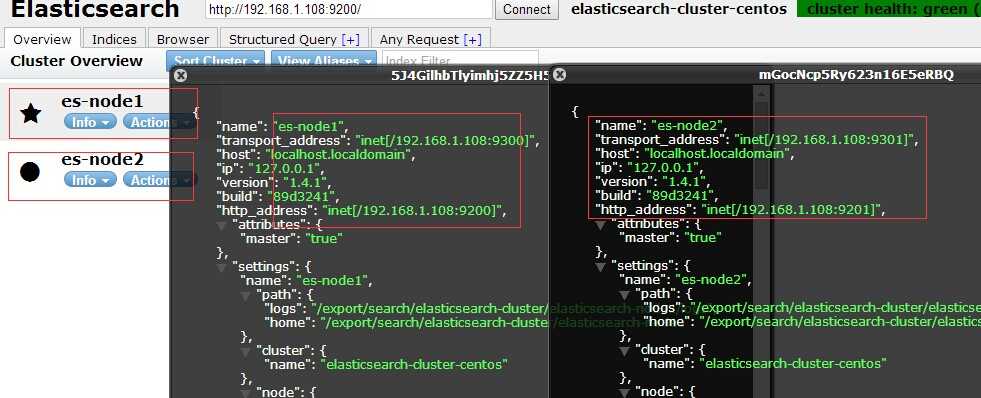Switch to the Indices tab

(x=114, y=39)
